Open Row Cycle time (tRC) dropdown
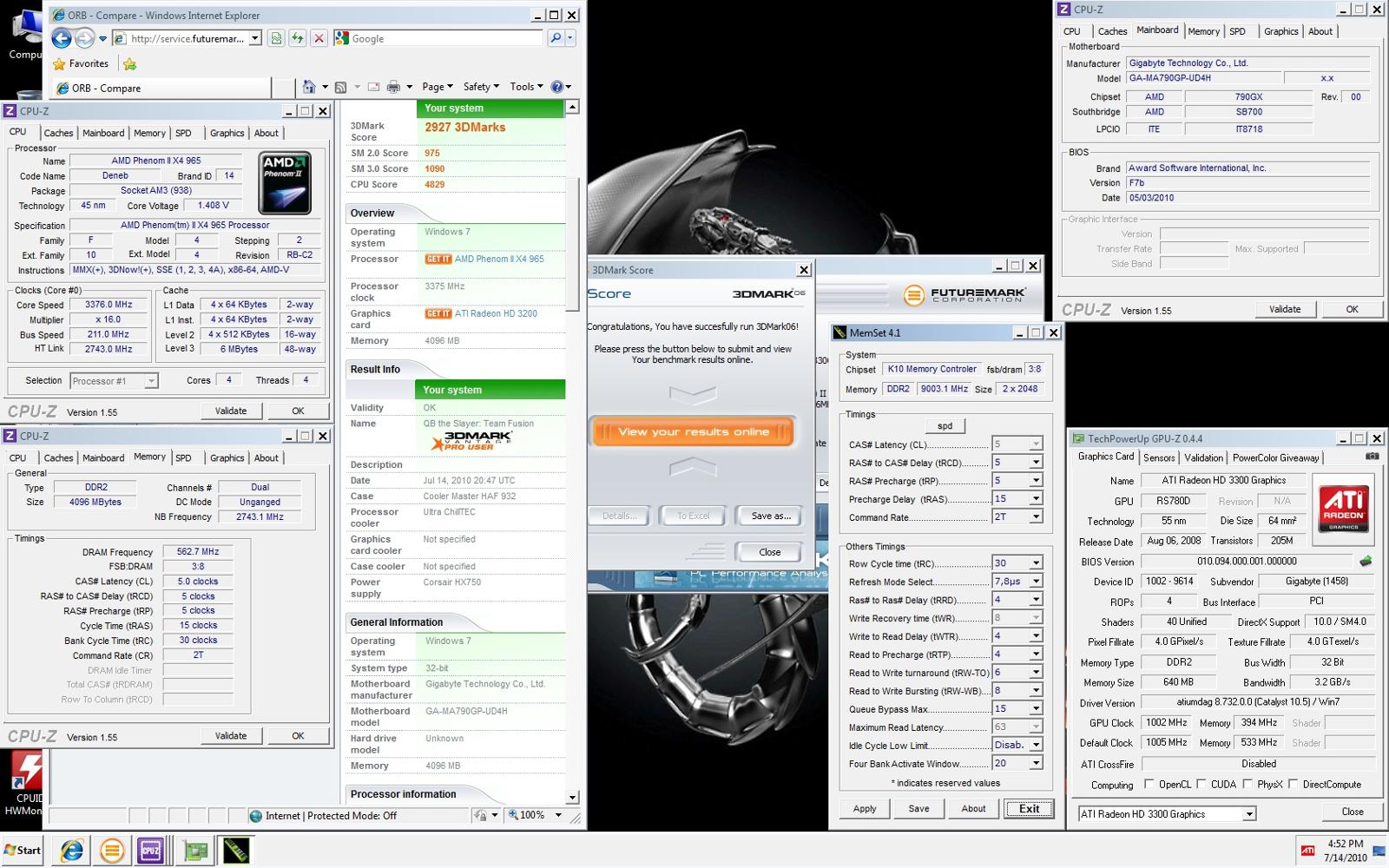Image resolution: width=1389 pixels, height=868 pixels. [x=1036, y=563]
